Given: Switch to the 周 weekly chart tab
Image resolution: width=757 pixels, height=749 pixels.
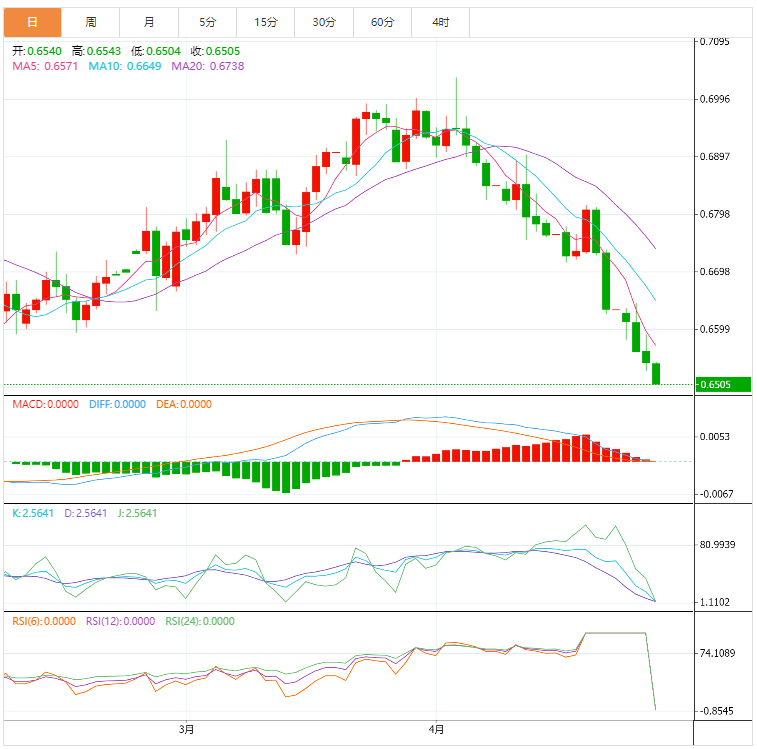Looking at the screenshot, I should (91, 21).
